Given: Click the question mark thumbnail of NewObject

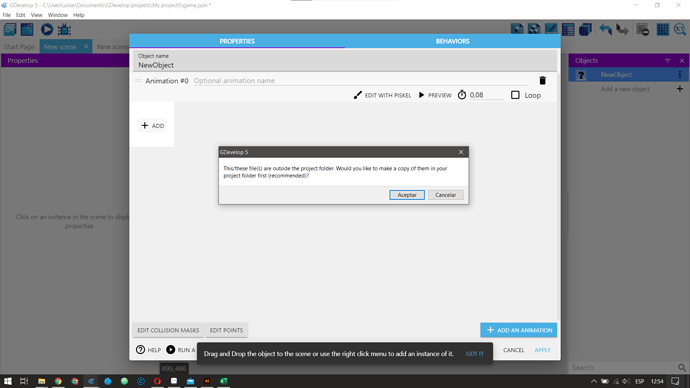Looking at the screenshot, I should pyautogui.click(x=581, y=75).
